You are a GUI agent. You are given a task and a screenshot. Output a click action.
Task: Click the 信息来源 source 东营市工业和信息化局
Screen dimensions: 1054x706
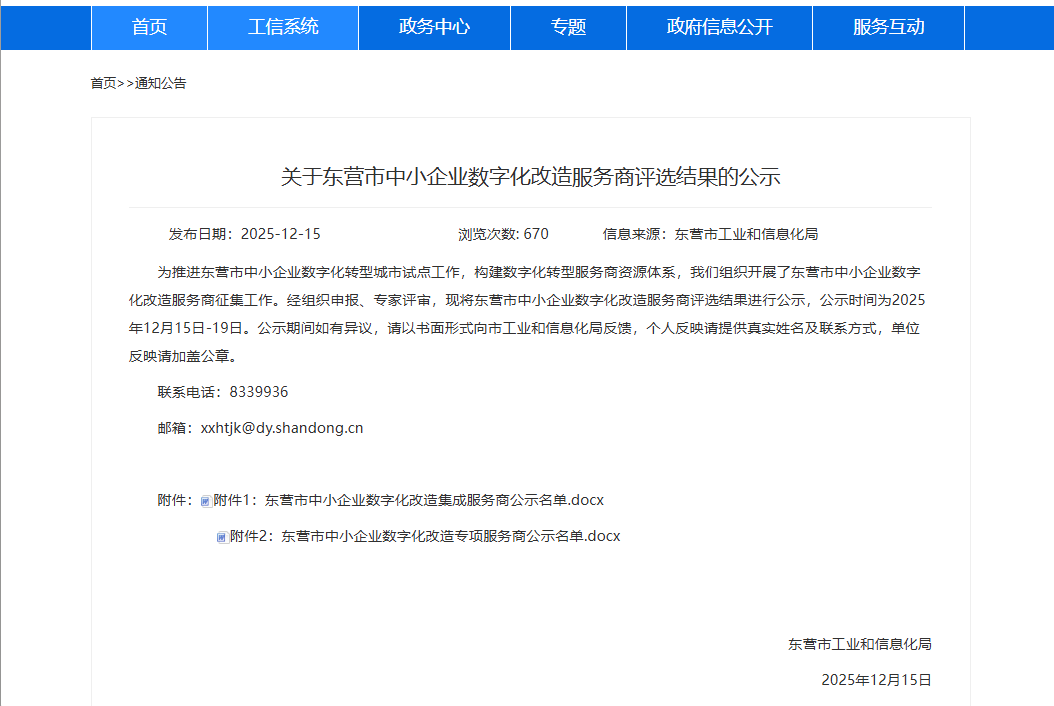(x=746, y=234)
